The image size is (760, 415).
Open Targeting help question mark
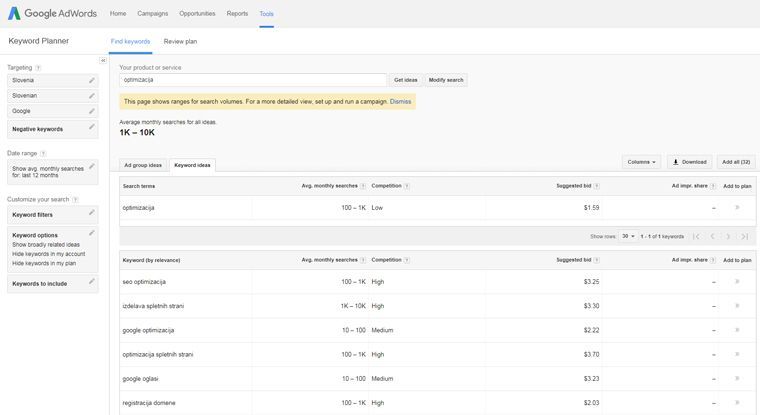[38, 68]
